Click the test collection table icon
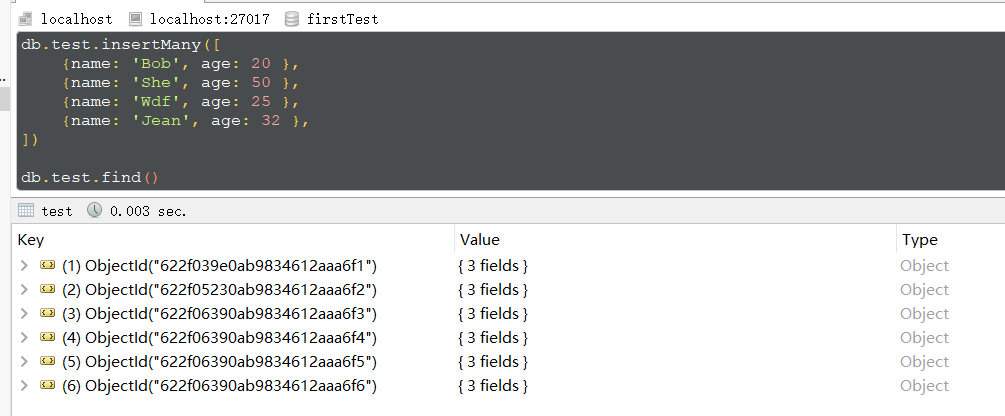Image resolution: width=1005 pixels, height=416 pixels. tap(26, 211)
